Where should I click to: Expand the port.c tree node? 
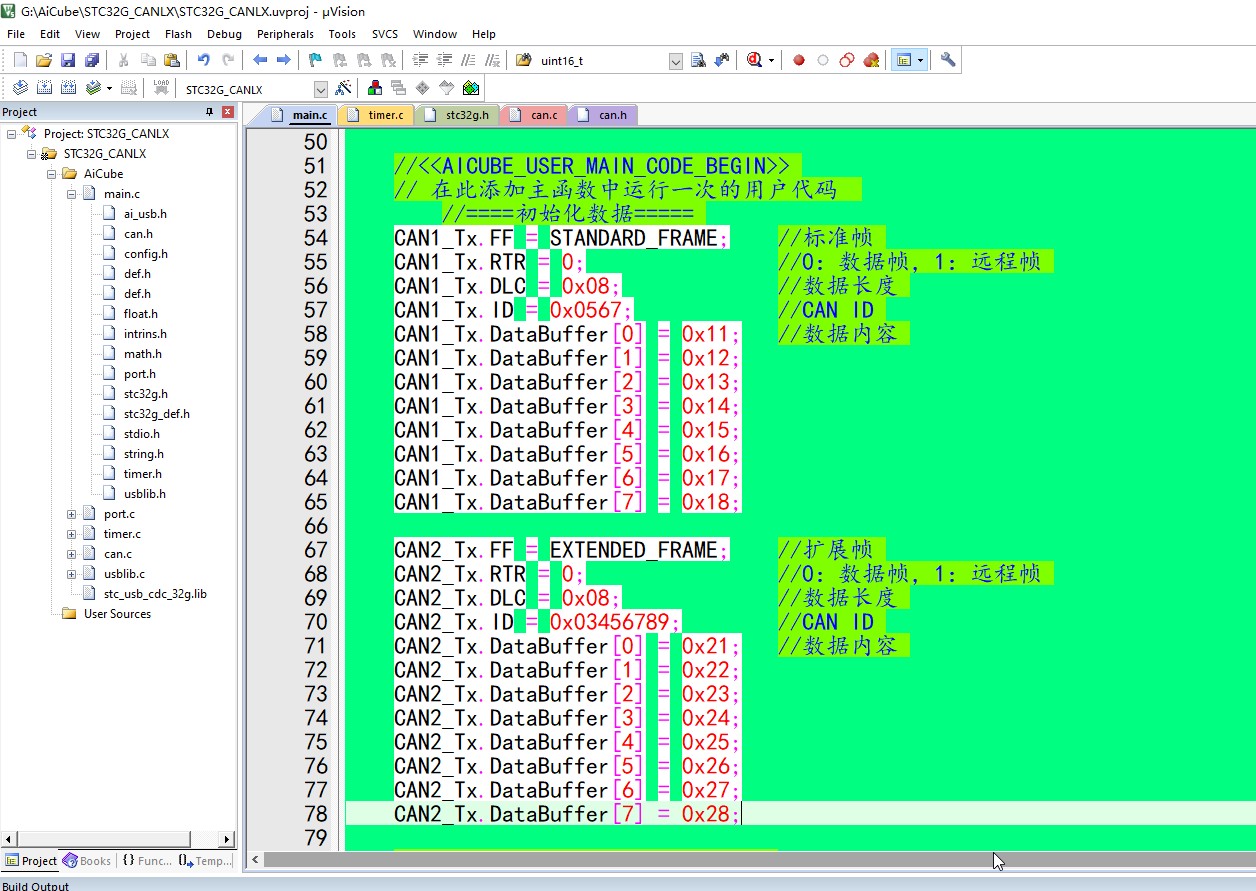pos(72,514)
